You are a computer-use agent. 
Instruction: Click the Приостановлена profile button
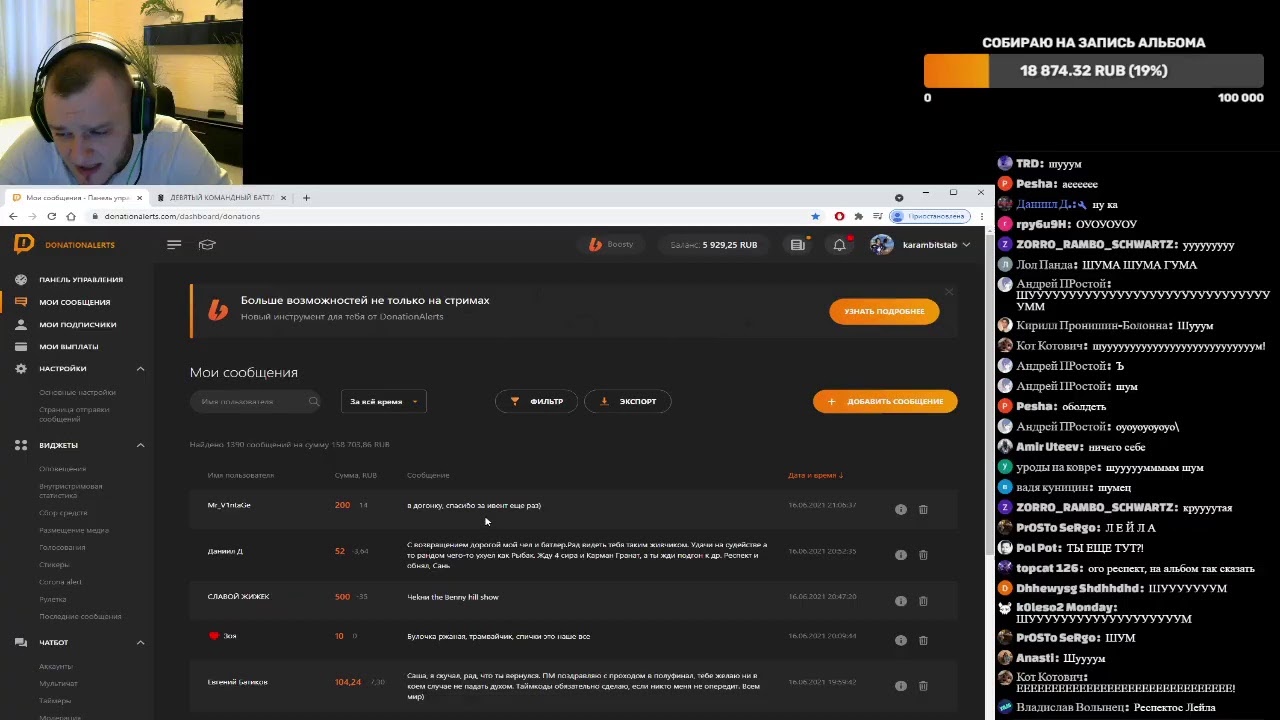[930, 216]
